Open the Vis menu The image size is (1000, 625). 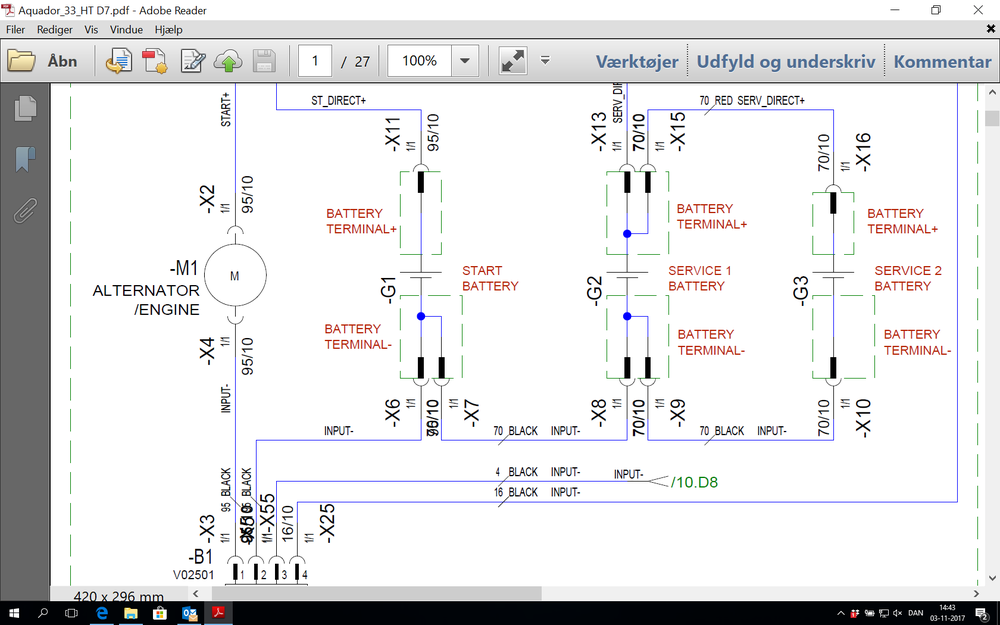[x=91, y=29]
